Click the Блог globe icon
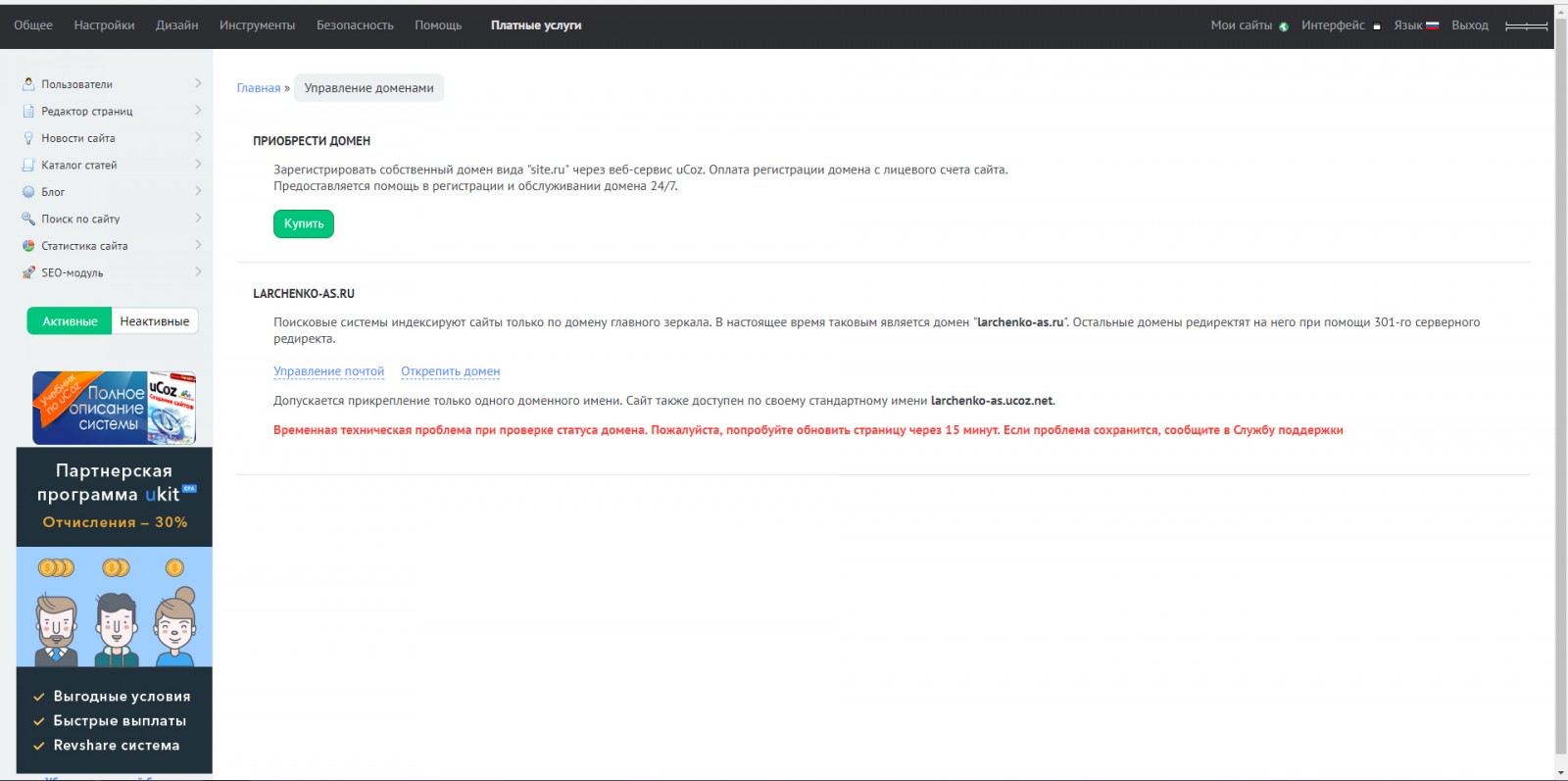The height and width of the screenshot is (781, 1568). 28,192
